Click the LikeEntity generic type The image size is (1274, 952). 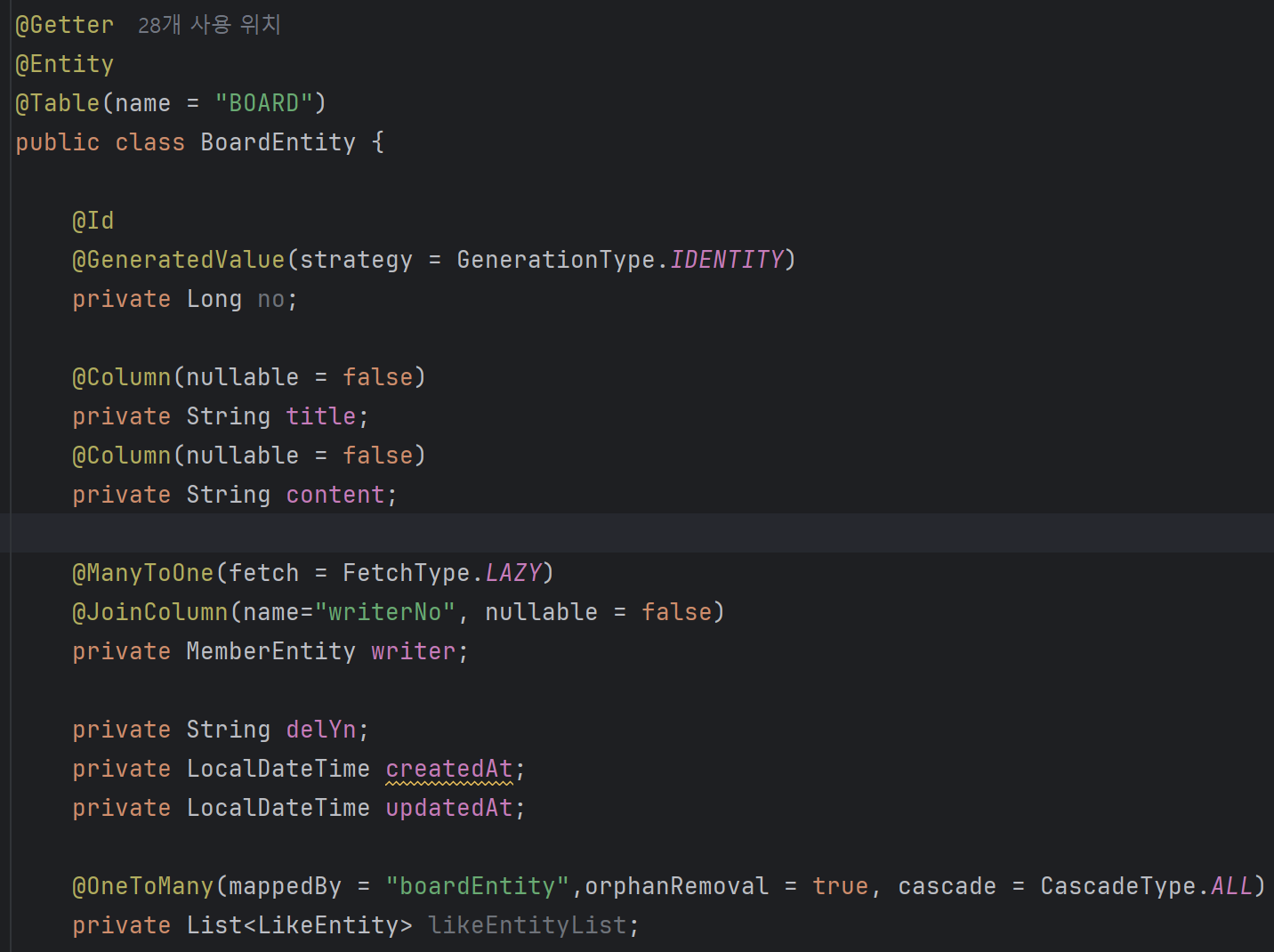click(328, 925)
